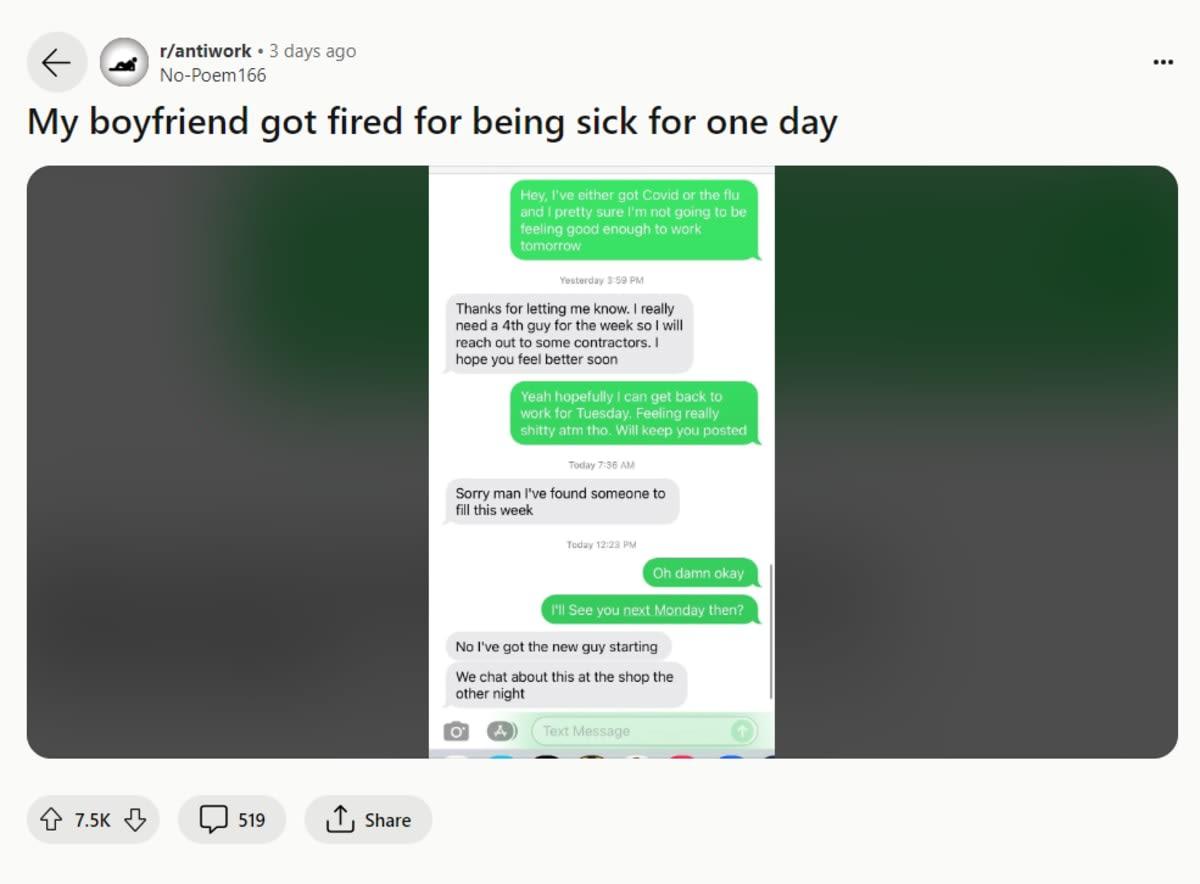View the No-Poem166 user profile
Image resolution: width=1200 pixels, height=884 pixels.
[212, 75]
